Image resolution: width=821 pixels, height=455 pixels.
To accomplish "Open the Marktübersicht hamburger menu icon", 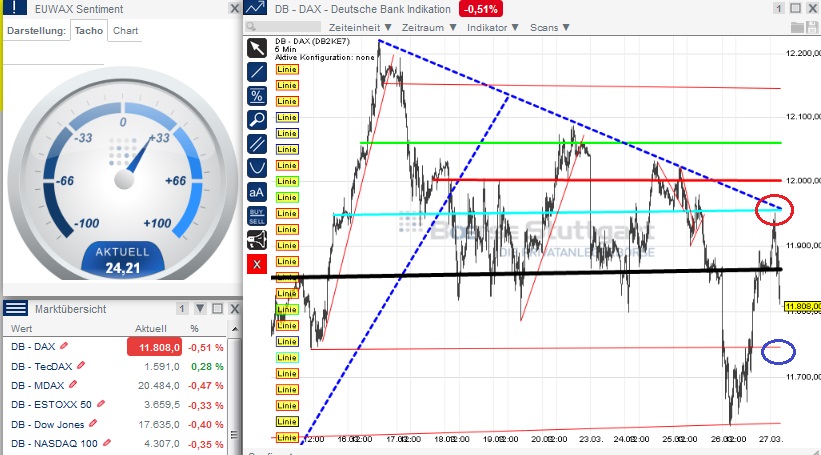I will coord(16,308).
